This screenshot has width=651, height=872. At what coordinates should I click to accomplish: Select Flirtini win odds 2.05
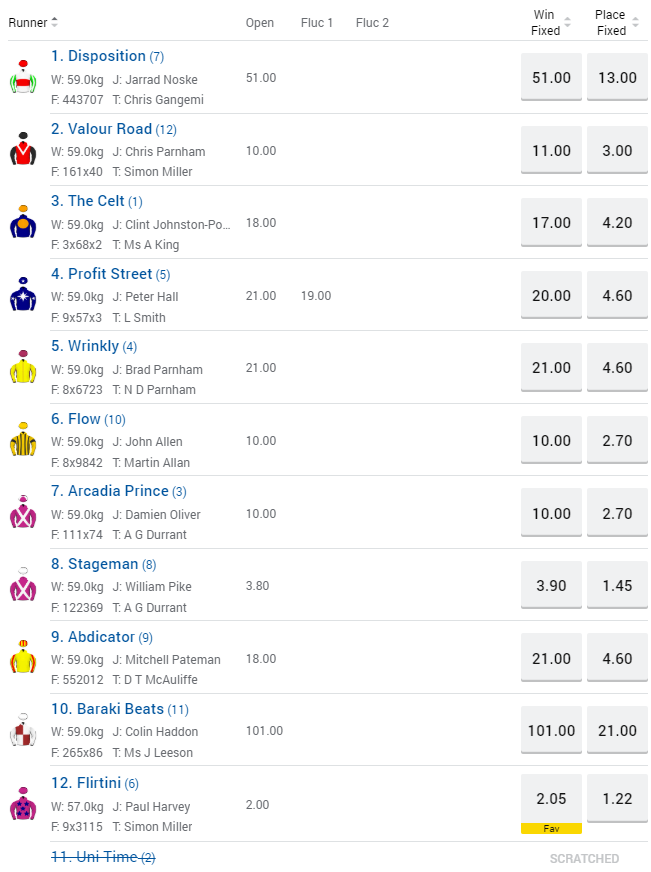(552, 797)
